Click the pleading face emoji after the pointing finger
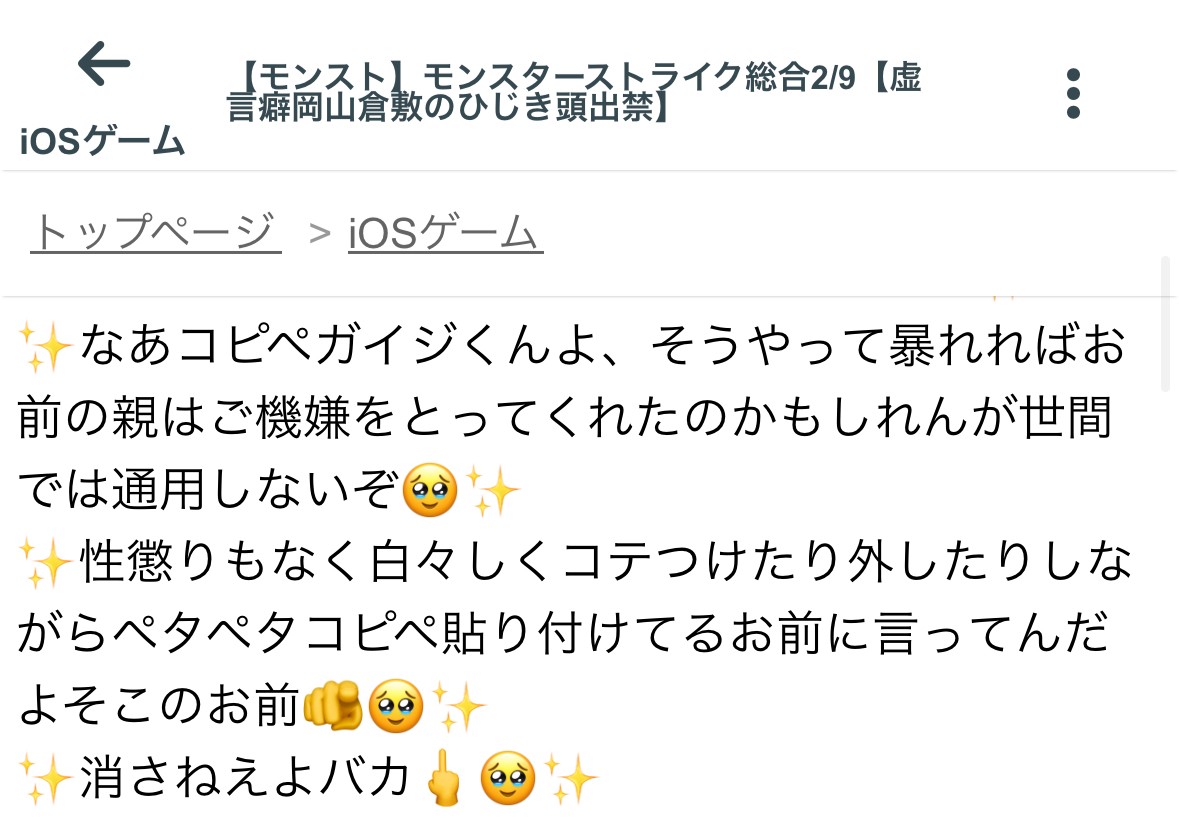1179x827 pixels. tap(396, 705)
